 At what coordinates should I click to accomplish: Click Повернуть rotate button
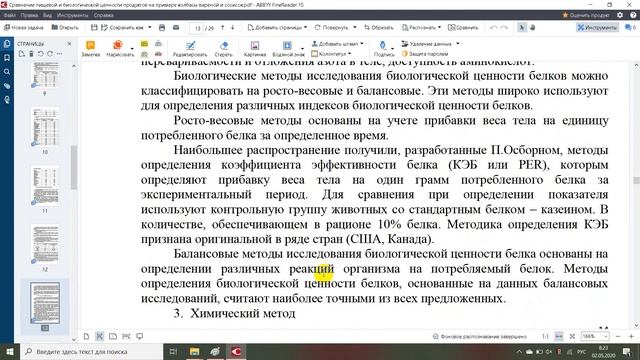pos(331,27)
